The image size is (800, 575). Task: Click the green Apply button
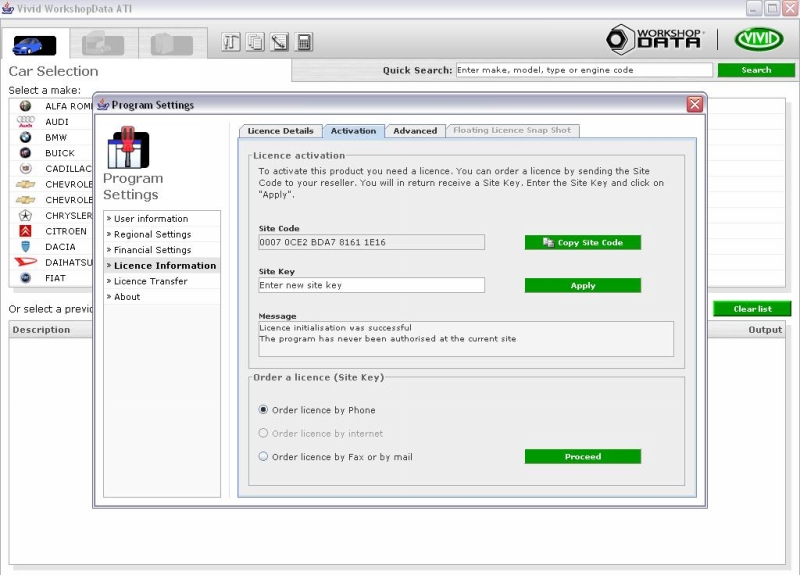tap(582, 286)
